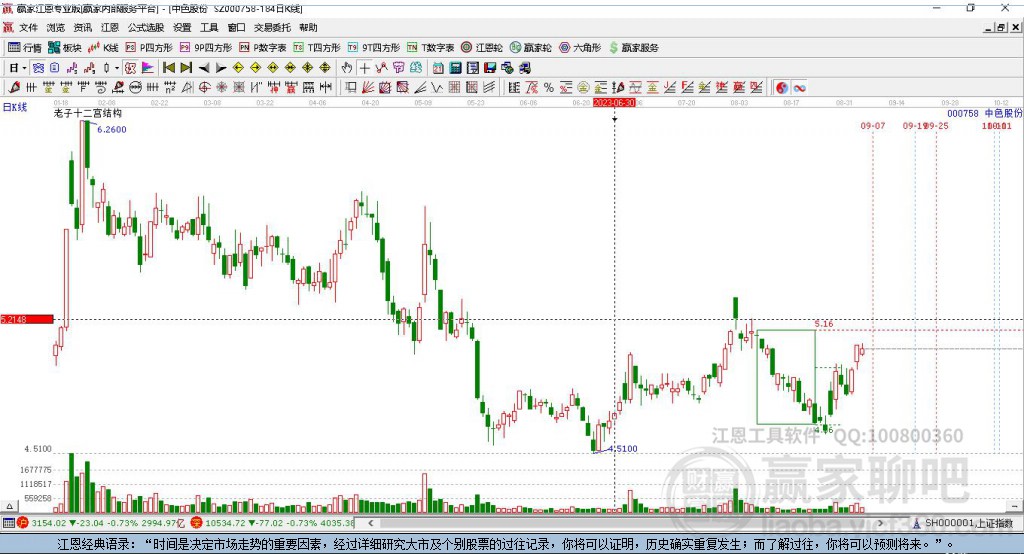1024x554 pixels.
Task: Switch to the K线 chart view
Action: [103, 48]
